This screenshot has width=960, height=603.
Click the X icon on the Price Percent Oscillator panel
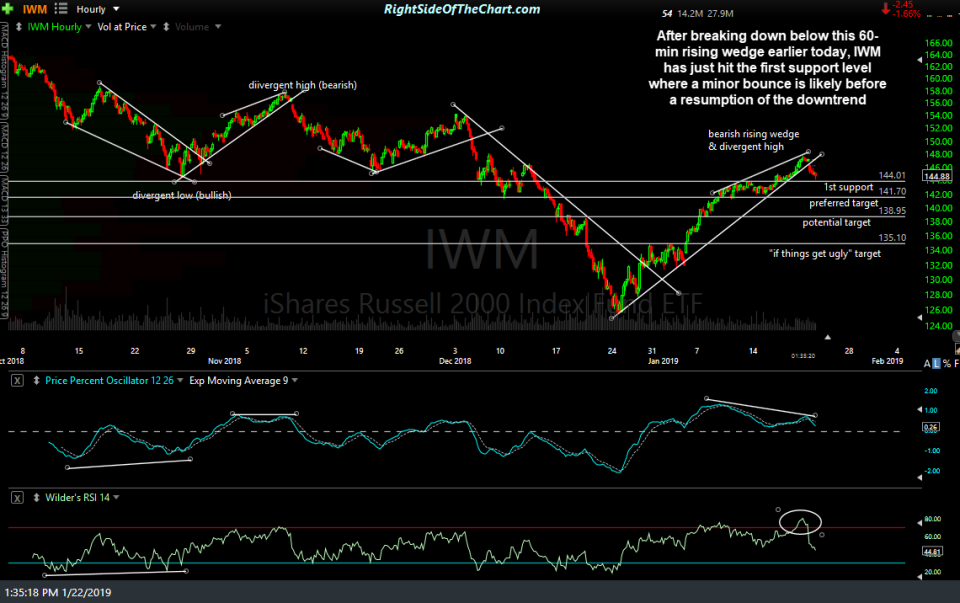click(18, 381)
